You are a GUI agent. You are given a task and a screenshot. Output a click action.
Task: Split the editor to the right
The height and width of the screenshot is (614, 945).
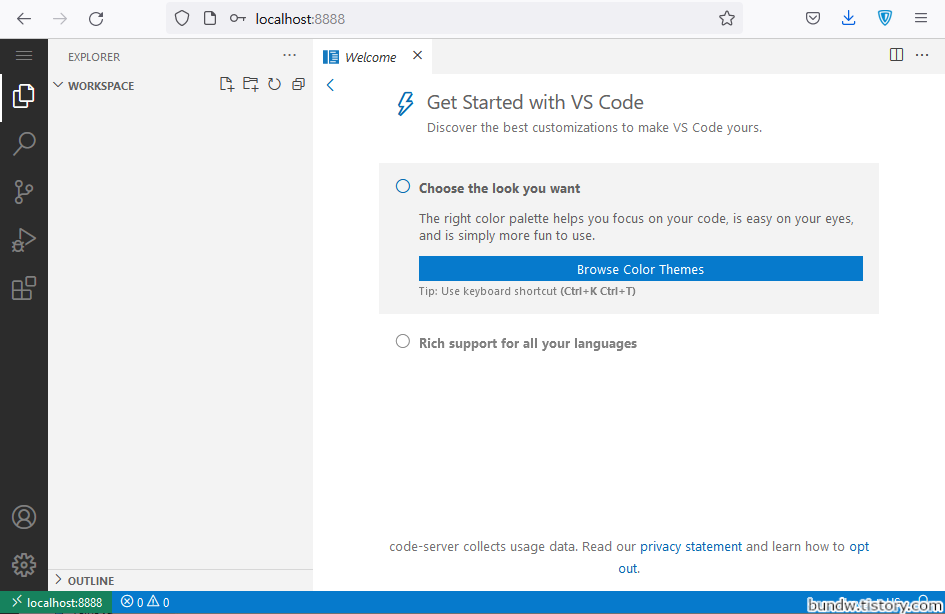tap(896, 55)
